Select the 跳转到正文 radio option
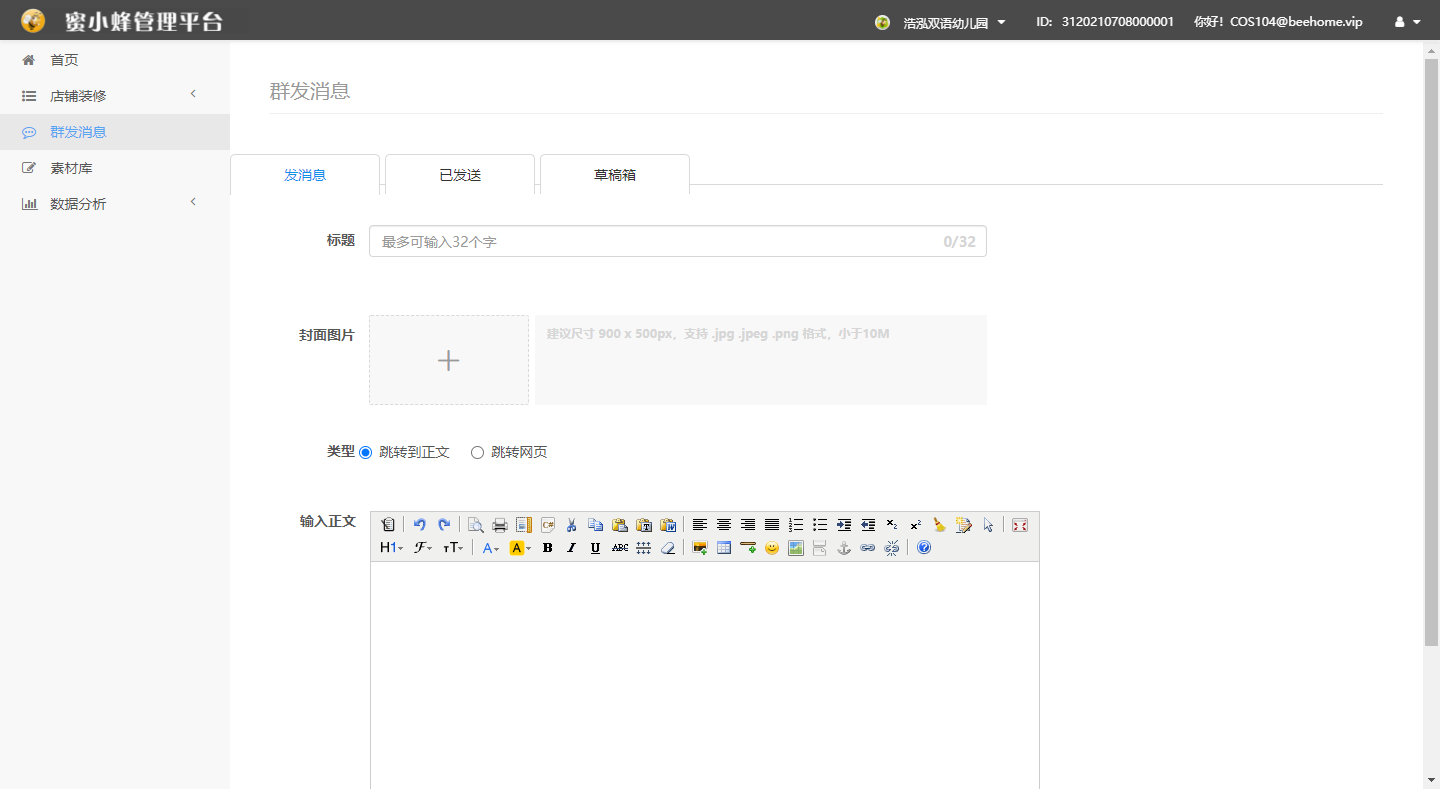This screenshot has height=789, width=1440. click(x=365, y=453)
